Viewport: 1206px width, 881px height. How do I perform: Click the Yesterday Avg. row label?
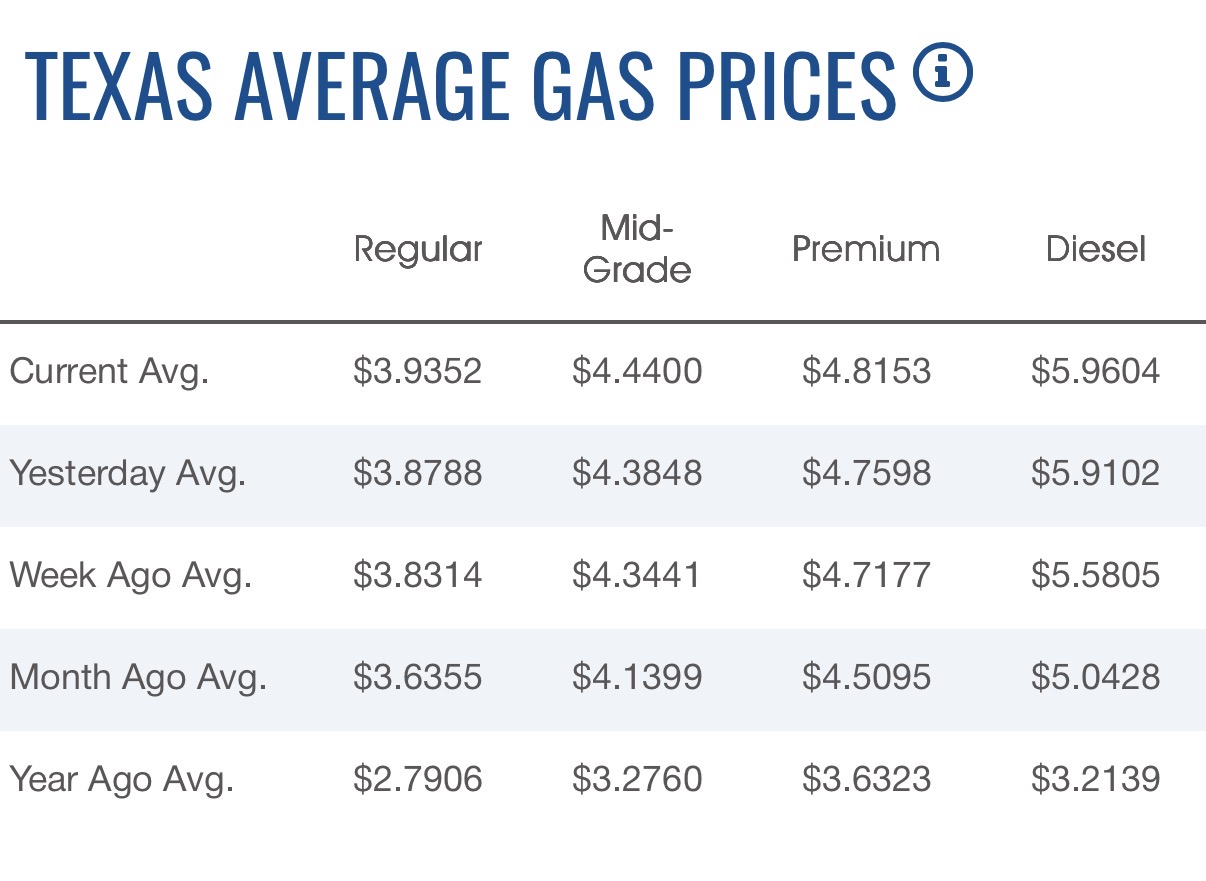(127, 474)
